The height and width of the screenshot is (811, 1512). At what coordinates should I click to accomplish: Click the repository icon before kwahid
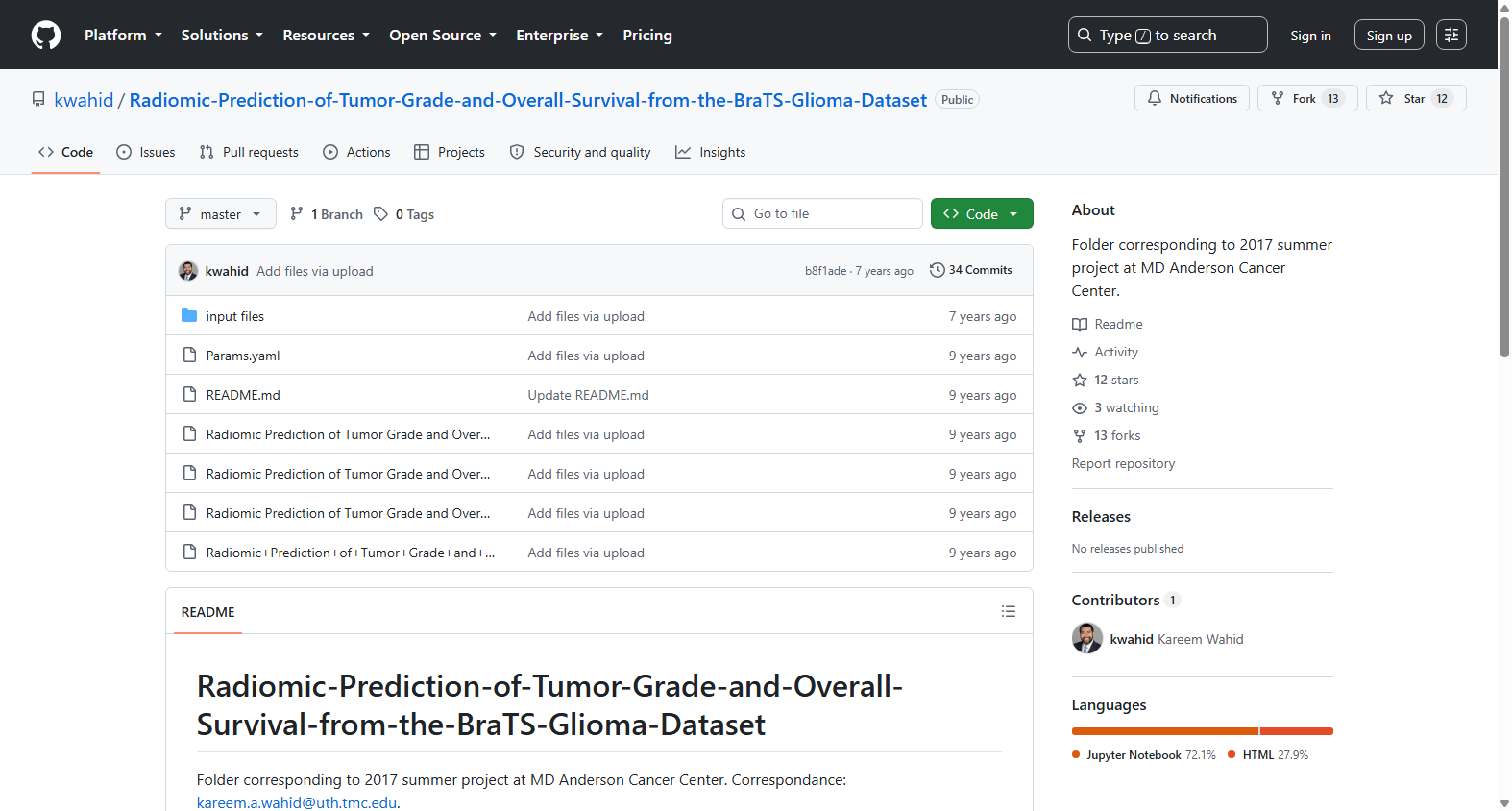[x=38, y=100]
